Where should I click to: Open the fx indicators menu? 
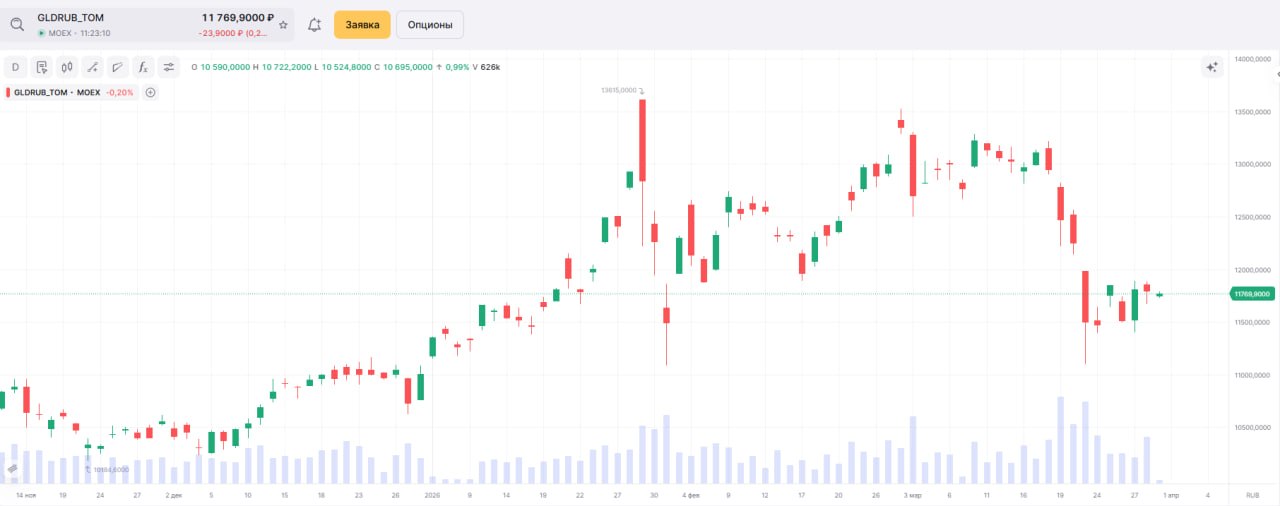point(143,67)
